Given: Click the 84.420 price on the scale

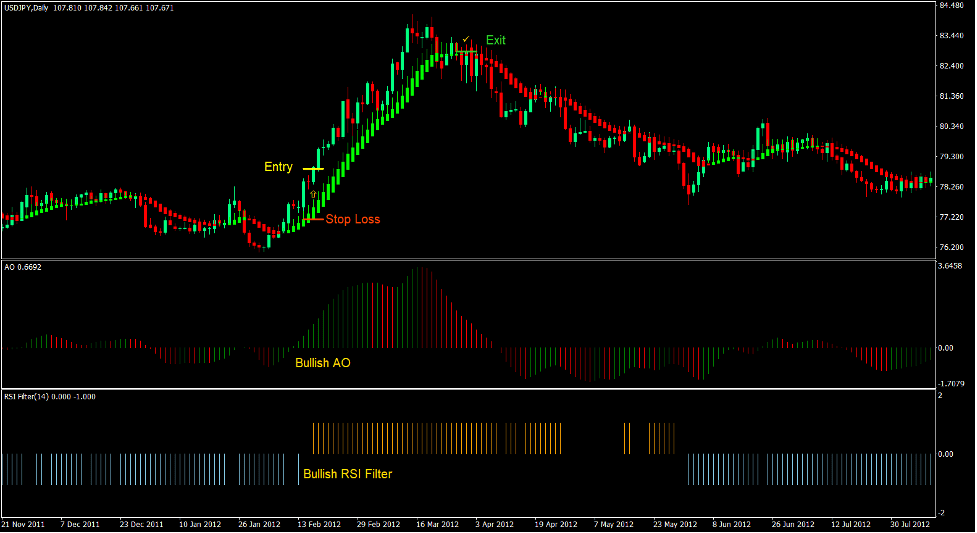Looking at the screenshot, I should 951,5.
